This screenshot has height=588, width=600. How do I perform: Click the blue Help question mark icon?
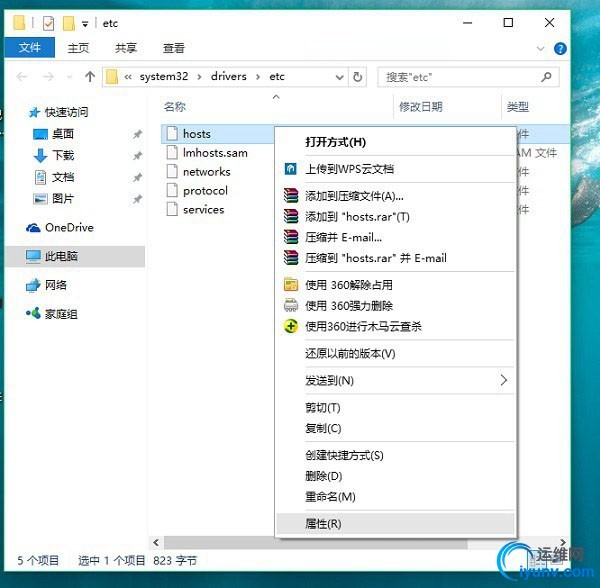[560, 49]
